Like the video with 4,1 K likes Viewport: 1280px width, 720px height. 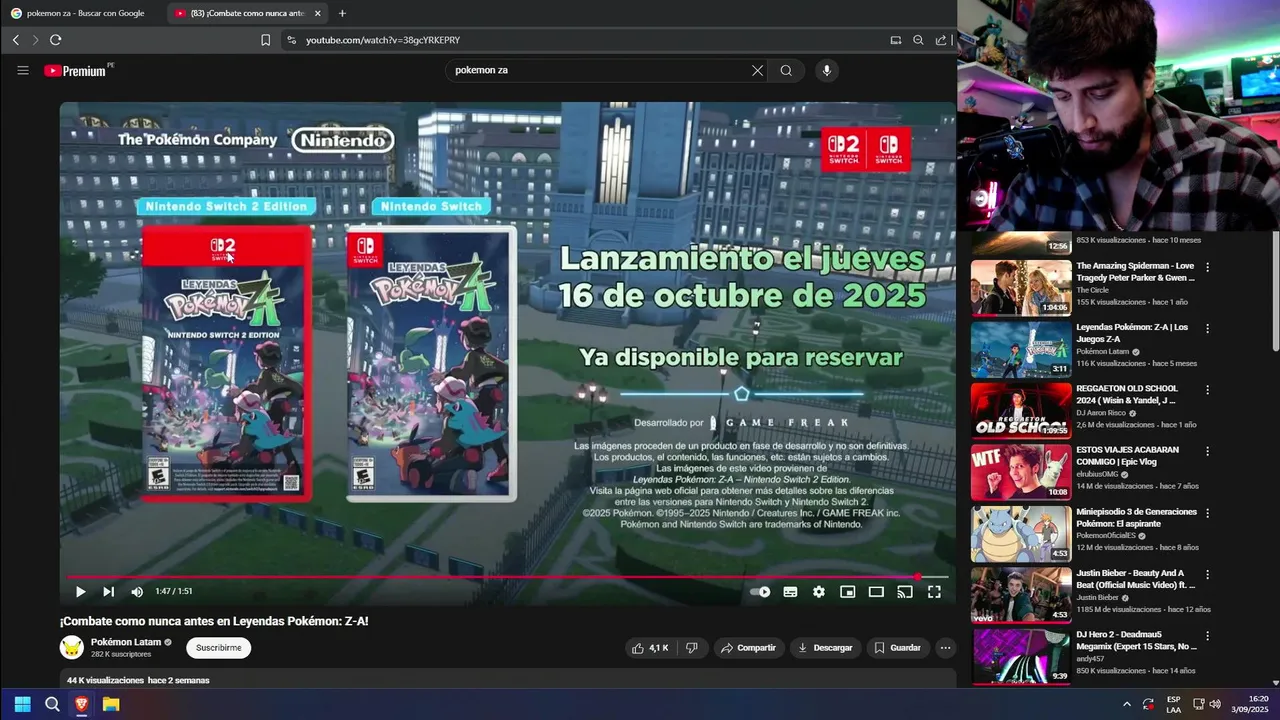point(649,648)
